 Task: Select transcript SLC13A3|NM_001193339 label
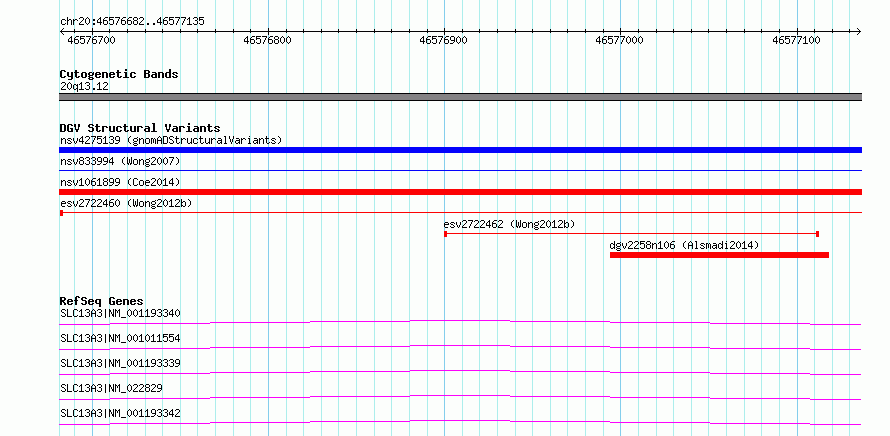(120, 363)
